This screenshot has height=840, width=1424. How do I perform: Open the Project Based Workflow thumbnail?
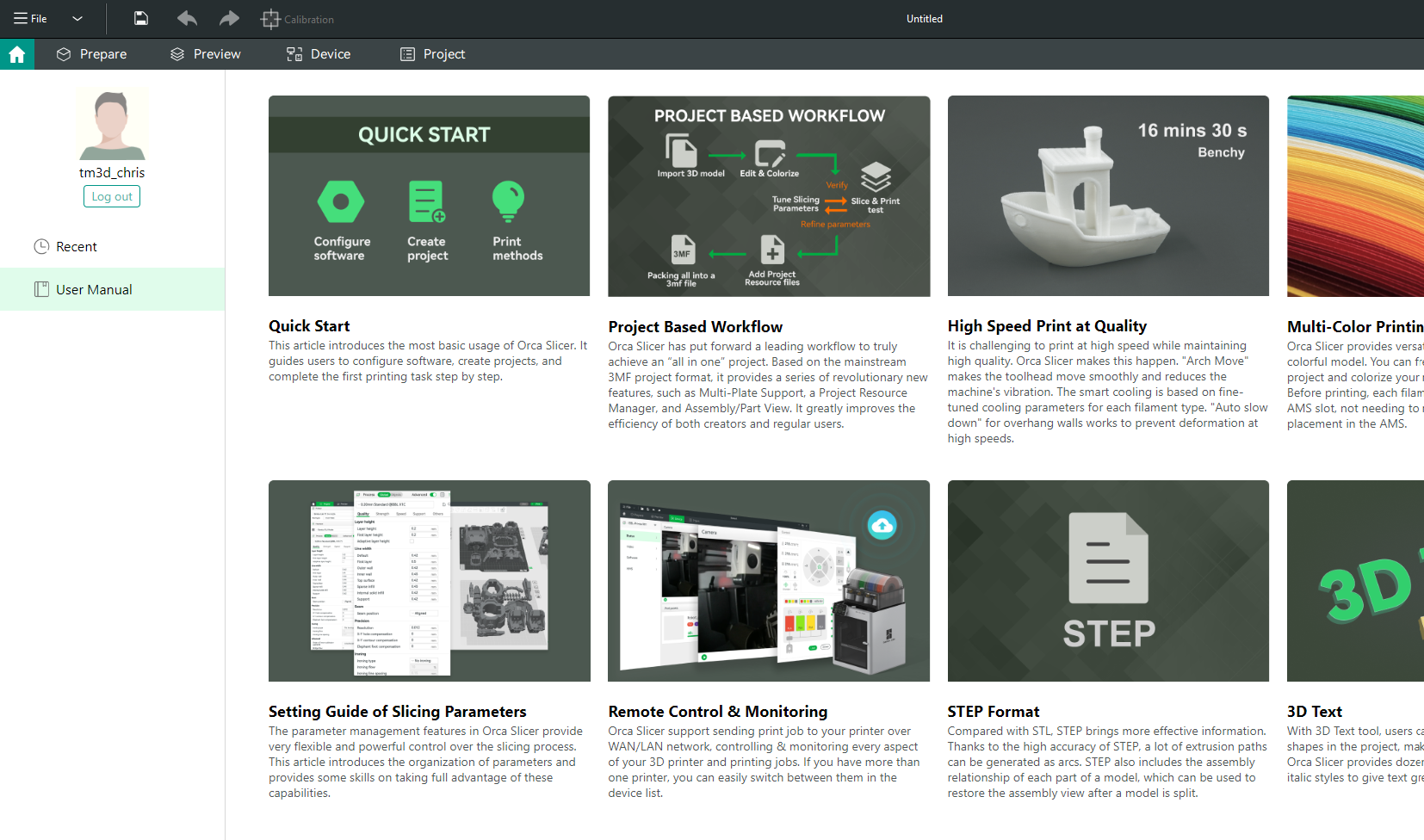point(769,196)
